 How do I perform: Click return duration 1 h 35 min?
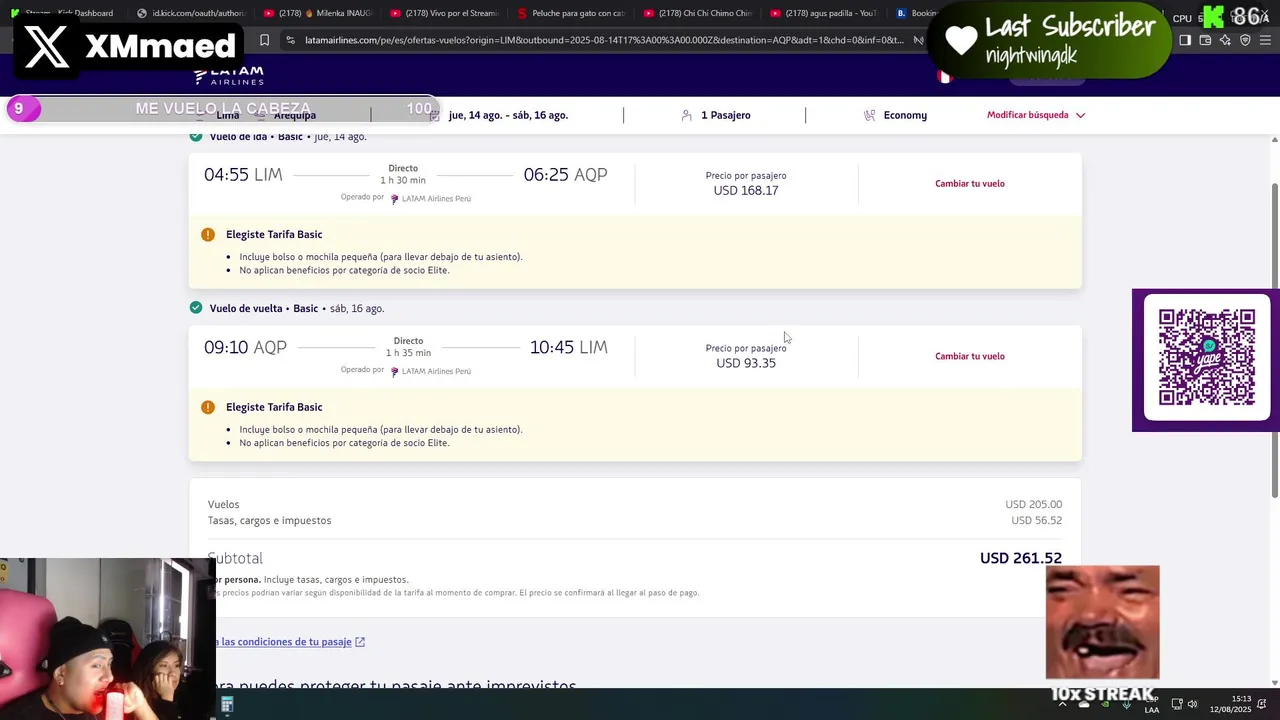click(x=408, y=353)
